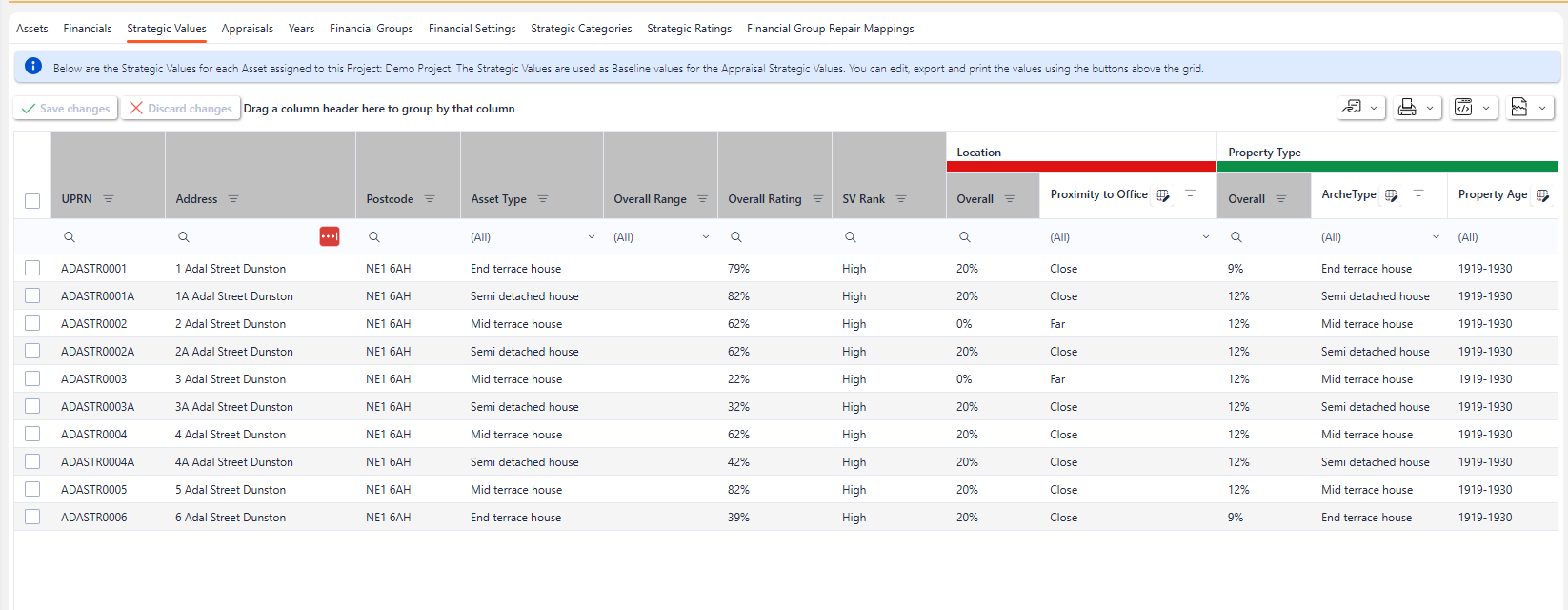Check the row checkbox for ADASTR0001
Screen dimensions: 1568x610
[x=32, y=269]
